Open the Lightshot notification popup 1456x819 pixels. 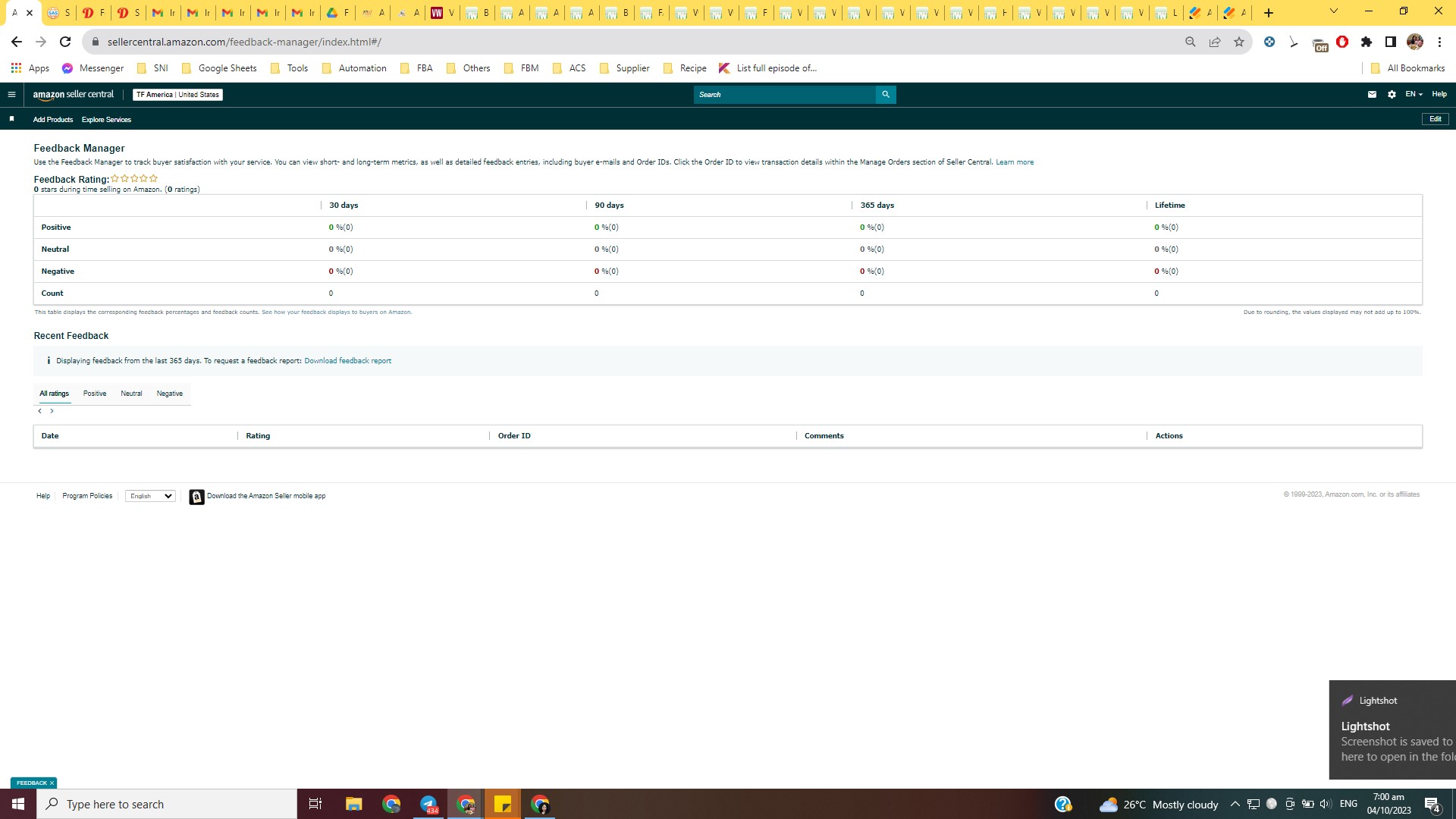click(1392, 730)
